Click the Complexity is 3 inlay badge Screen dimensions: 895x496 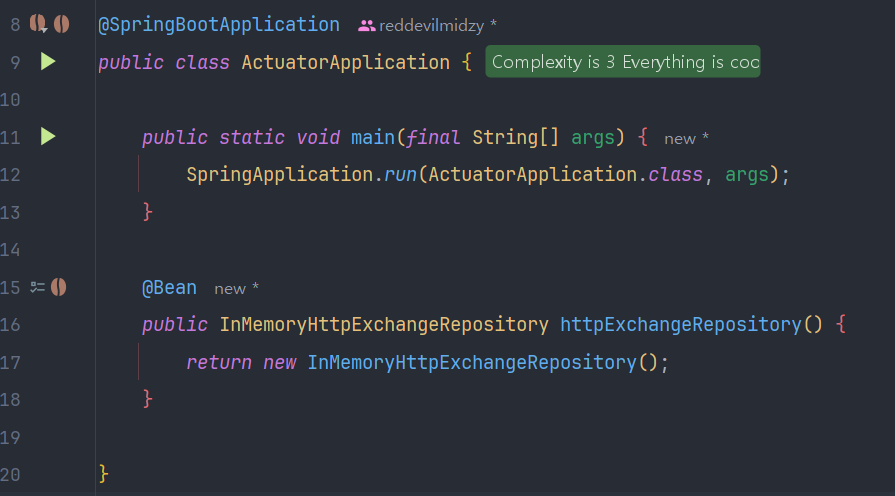click(x=623, y=62)
